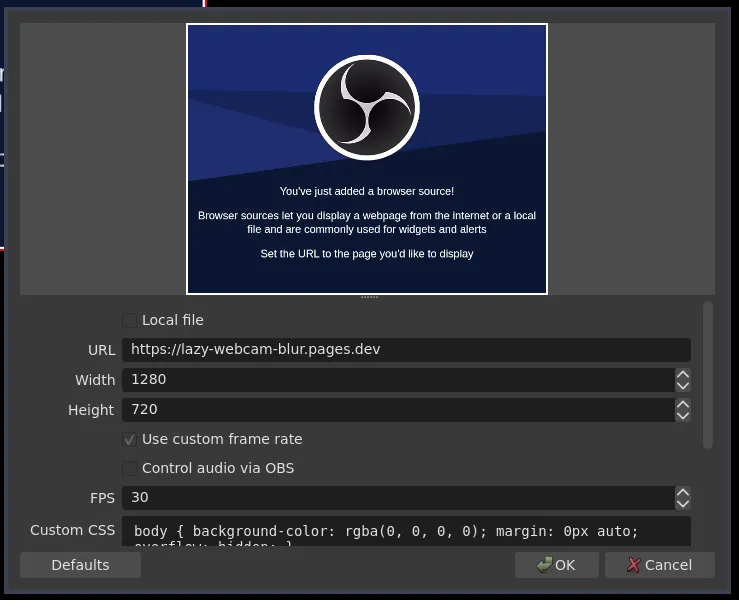
Task: Click the Defaults button
Action: click(x=80, y=565)
